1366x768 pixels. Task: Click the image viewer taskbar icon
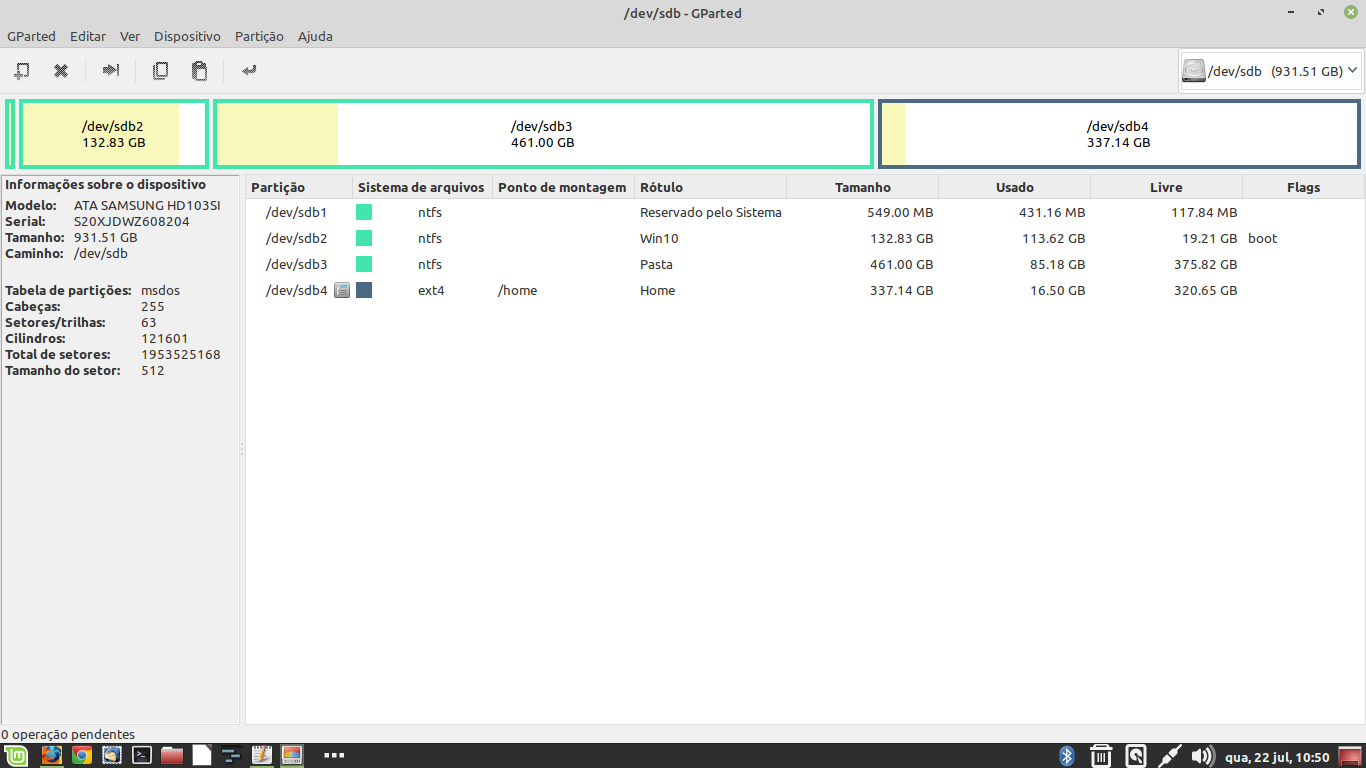coord(291,755)
